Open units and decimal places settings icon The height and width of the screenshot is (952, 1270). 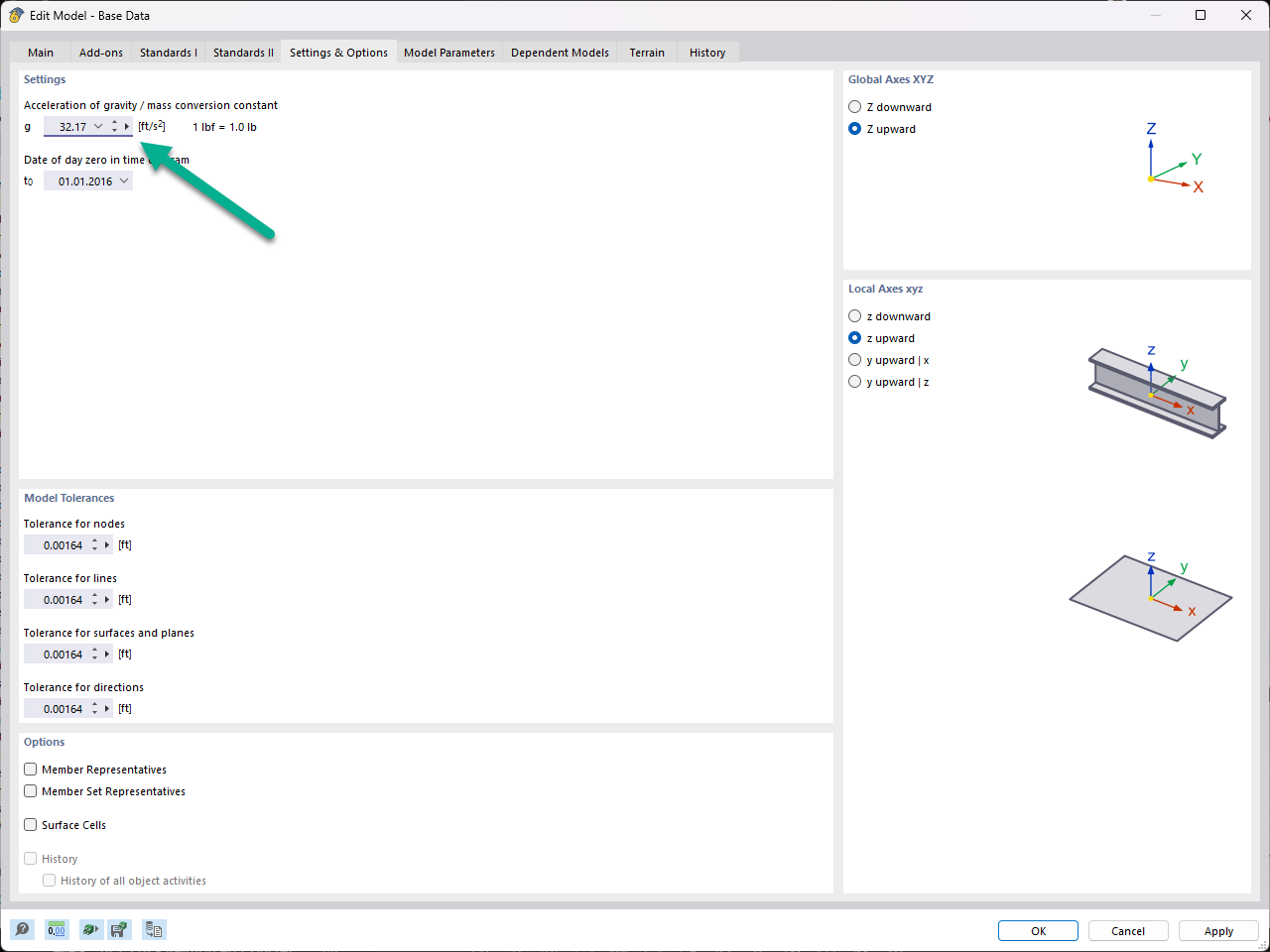pos(57,929)
